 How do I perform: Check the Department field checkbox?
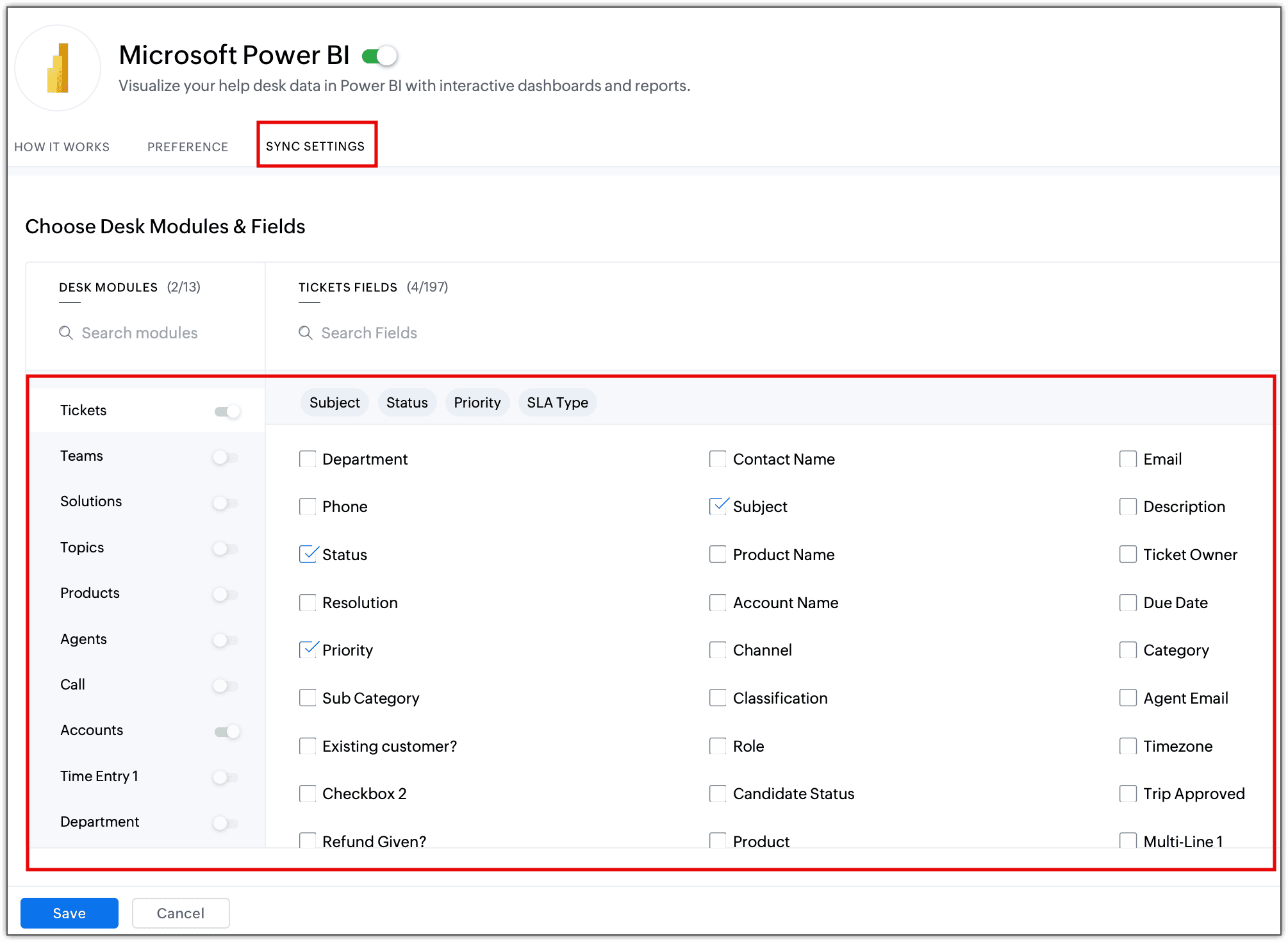click(x=308, y=459)
